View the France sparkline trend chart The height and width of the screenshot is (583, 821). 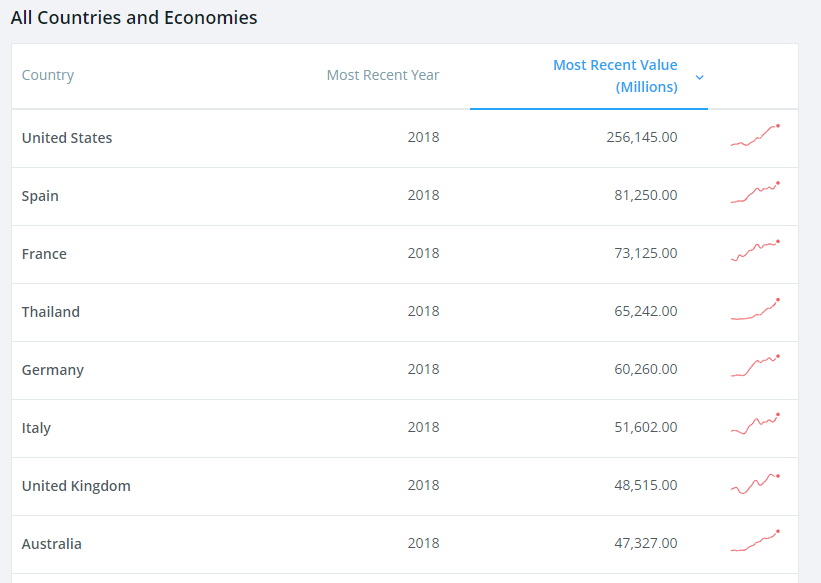point(756,250)
